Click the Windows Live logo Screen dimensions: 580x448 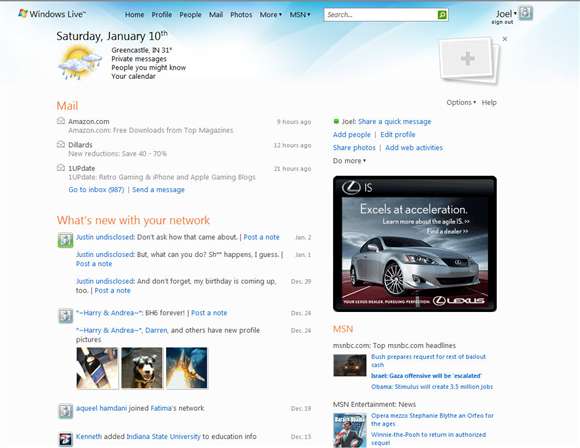(x=52, y=14)
